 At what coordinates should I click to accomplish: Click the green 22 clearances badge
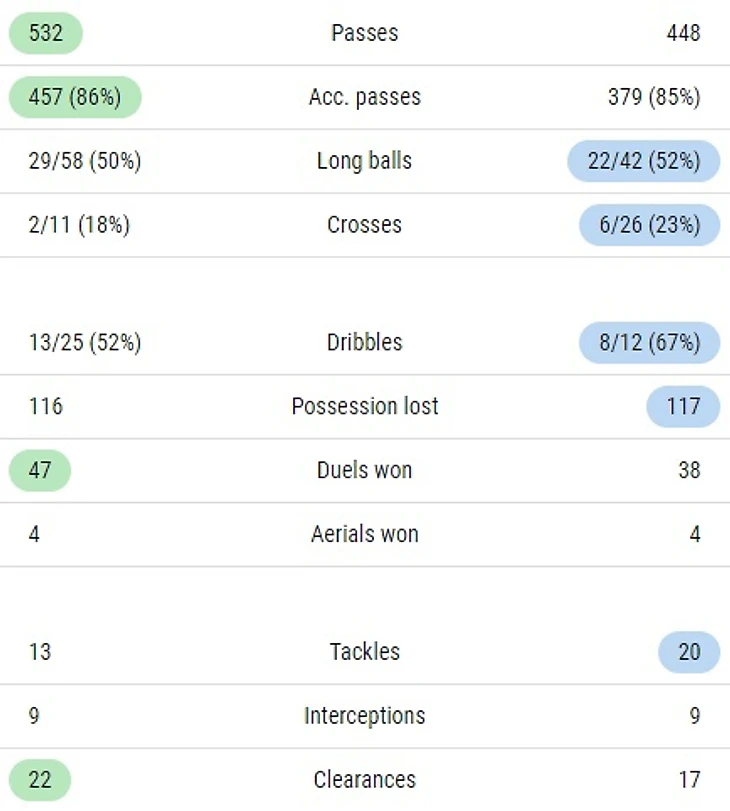[40, 780]
